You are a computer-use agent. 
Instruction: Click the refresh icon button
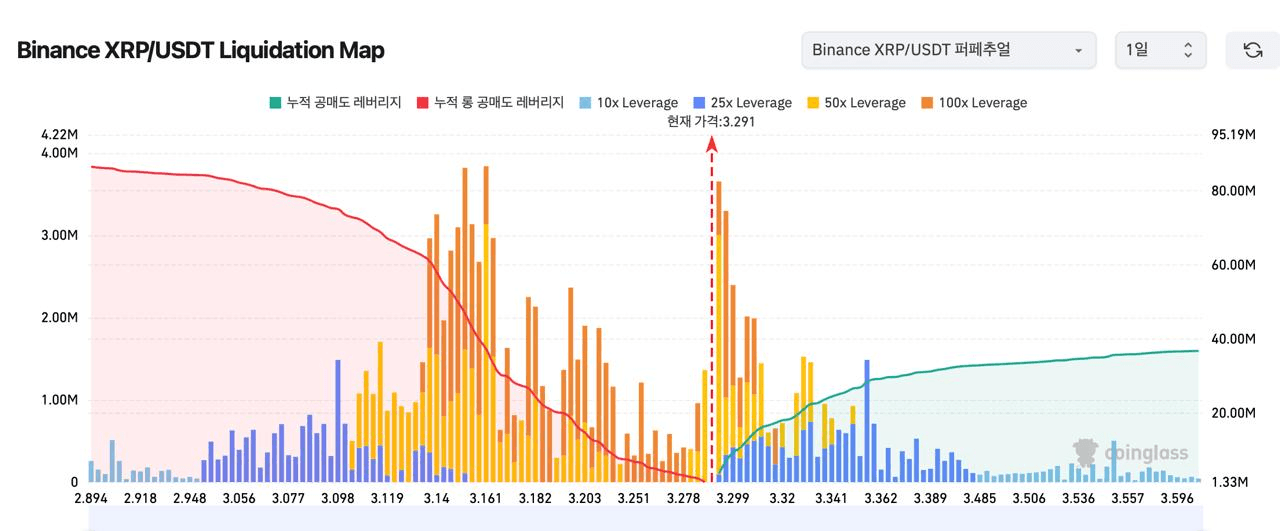(x=1252, y=50)
